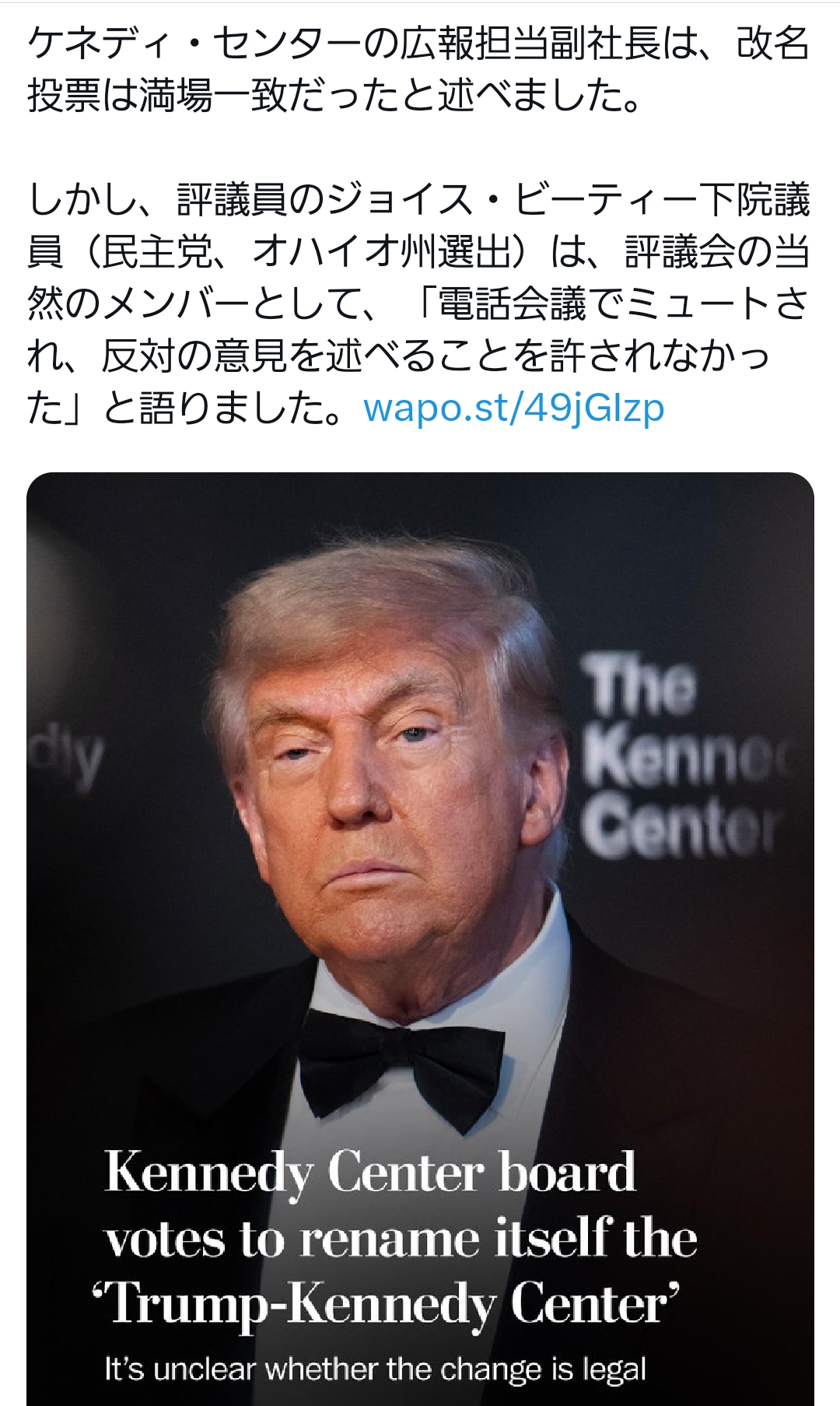The width and height of the screenshot is (840, 1406).
Task: Tap "It's unclear whether the change is legal"
Action: 376,1369
